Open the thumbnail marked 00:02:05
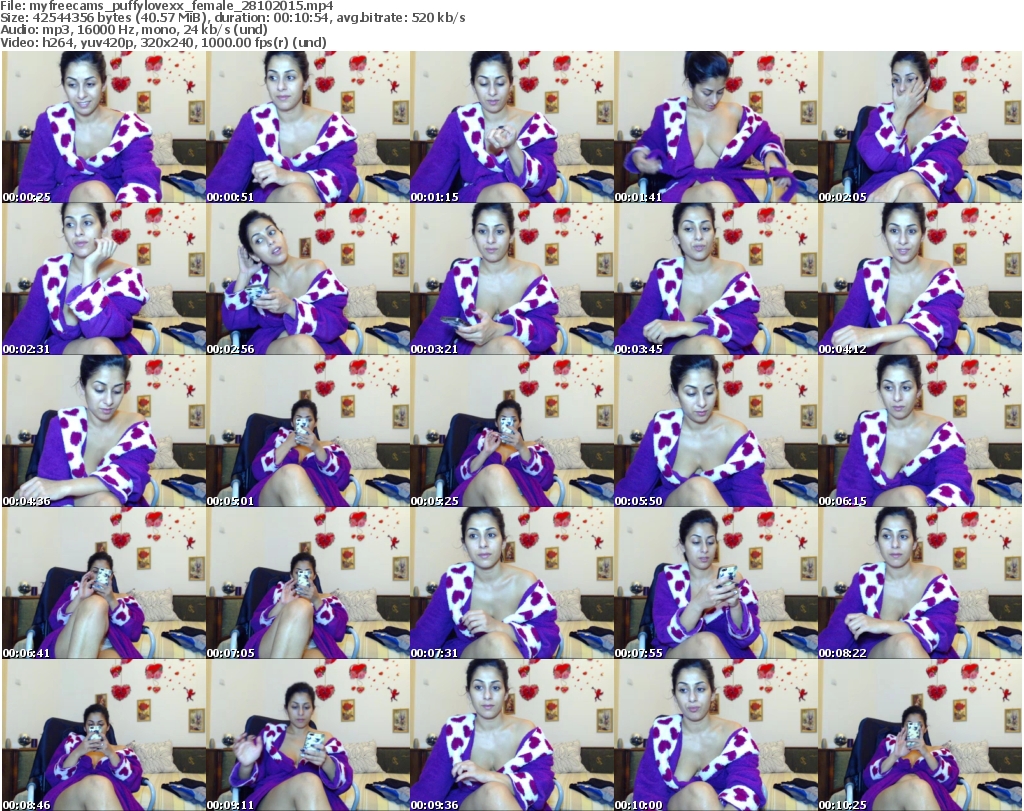This screenshot has height=811, width=1024. click(920, 127)
